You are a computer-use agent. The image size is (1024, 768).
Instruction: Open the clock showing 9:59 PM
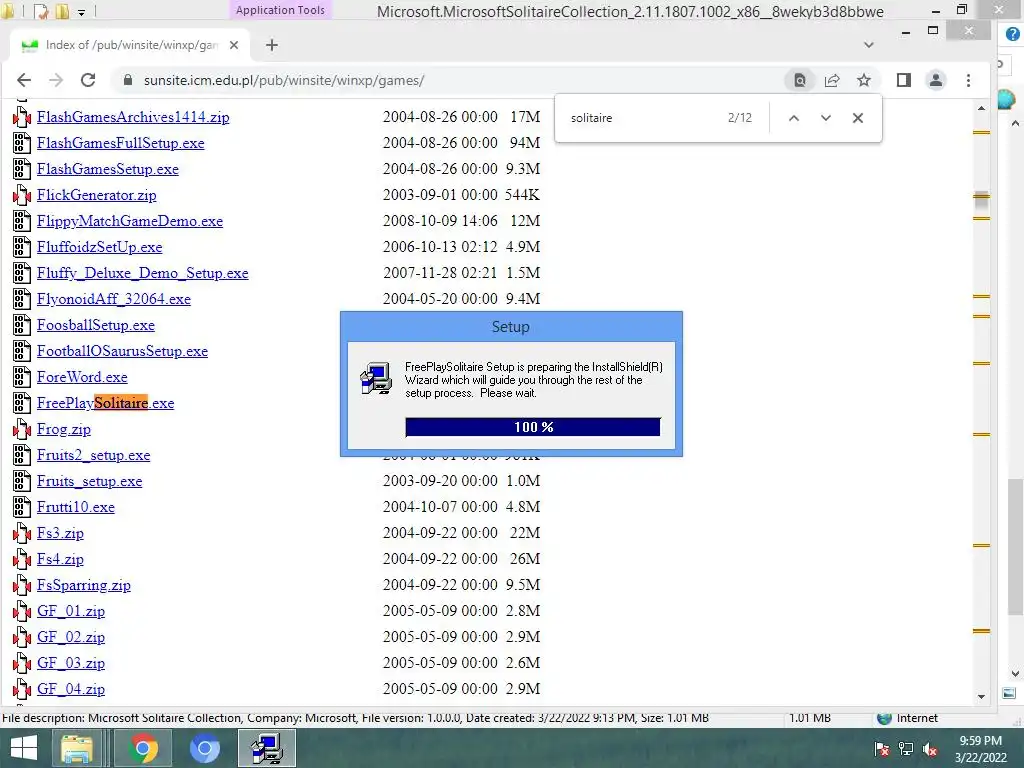[x=980, y=749]
